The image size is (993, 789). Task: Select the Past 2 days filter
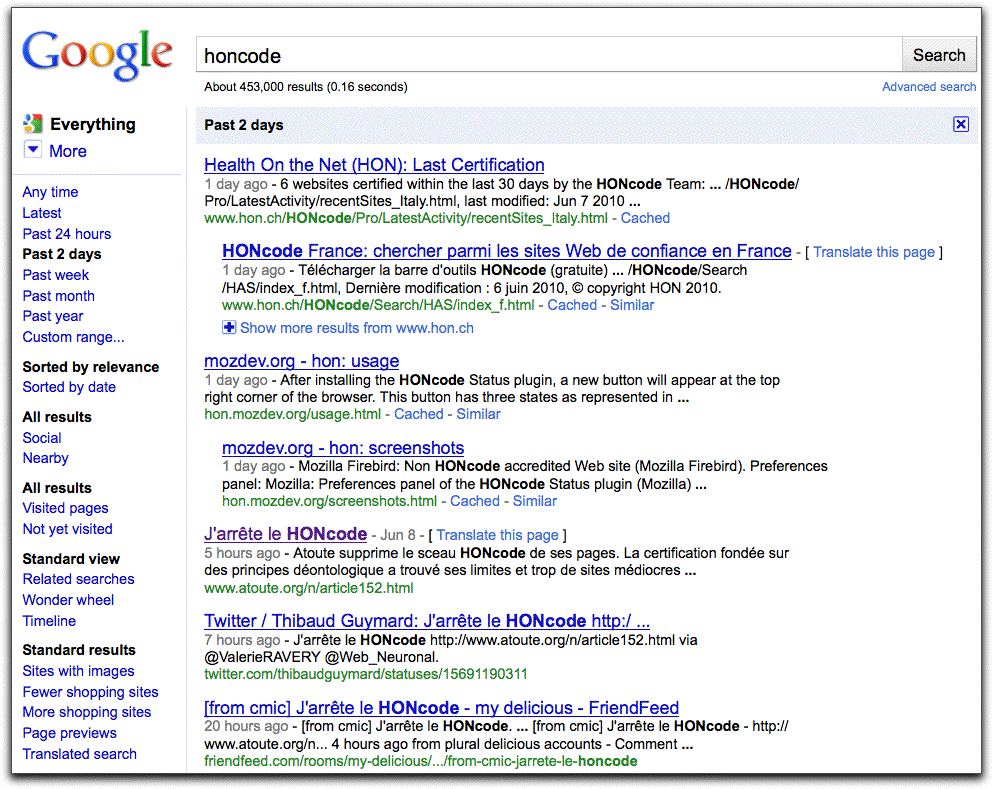(62, 254)
